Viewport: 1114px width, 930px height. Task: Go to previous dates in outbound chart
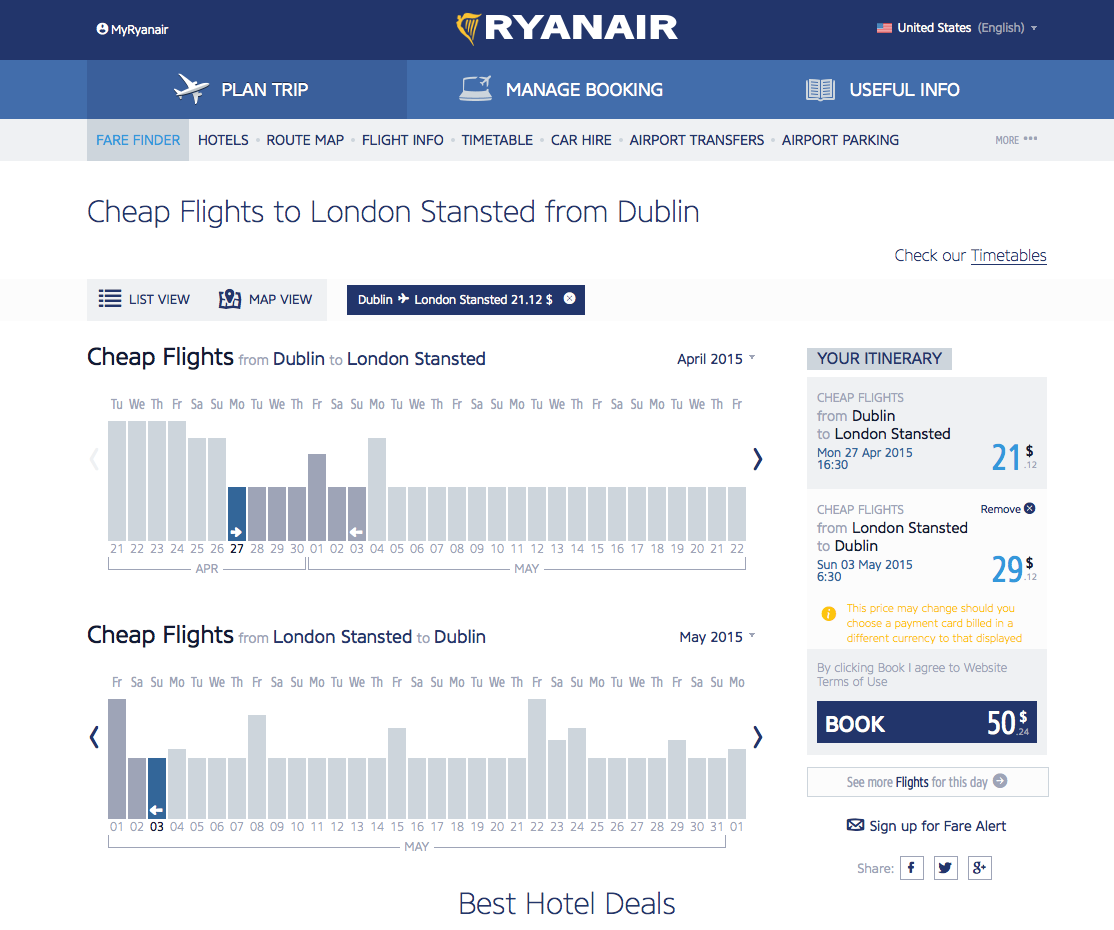click(x=94, y=459)
